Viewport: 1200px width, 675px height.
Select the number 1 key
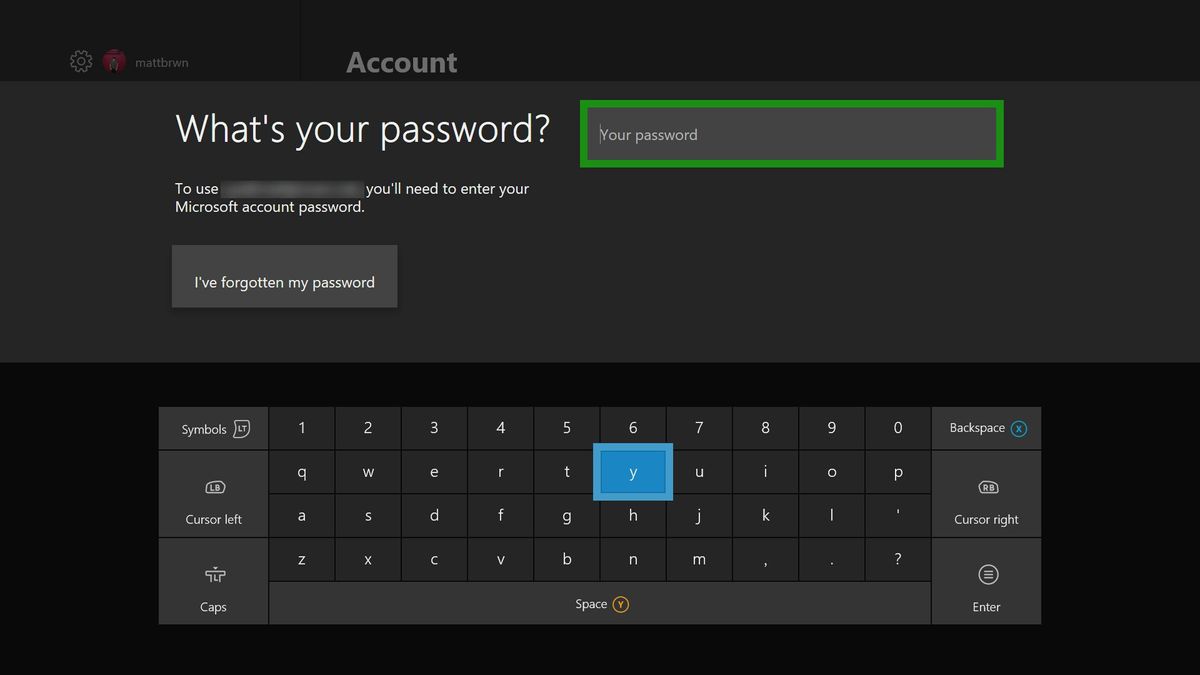(302, 429)
